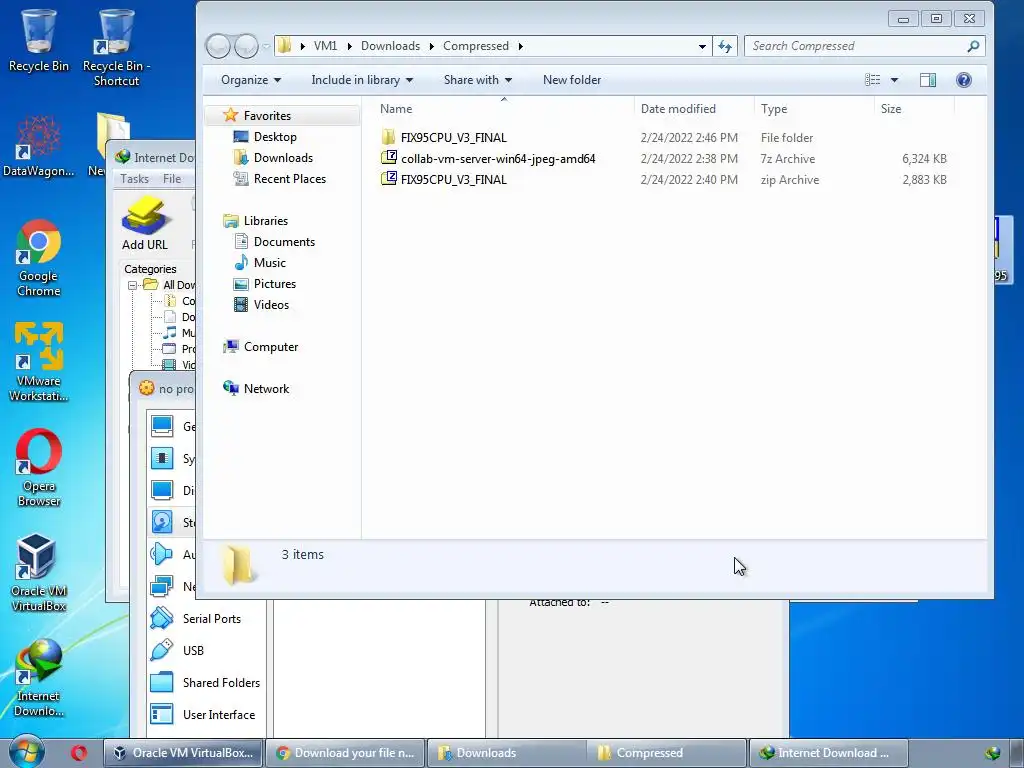Open the recent pages dropdown next to Forward

point(266,46)
